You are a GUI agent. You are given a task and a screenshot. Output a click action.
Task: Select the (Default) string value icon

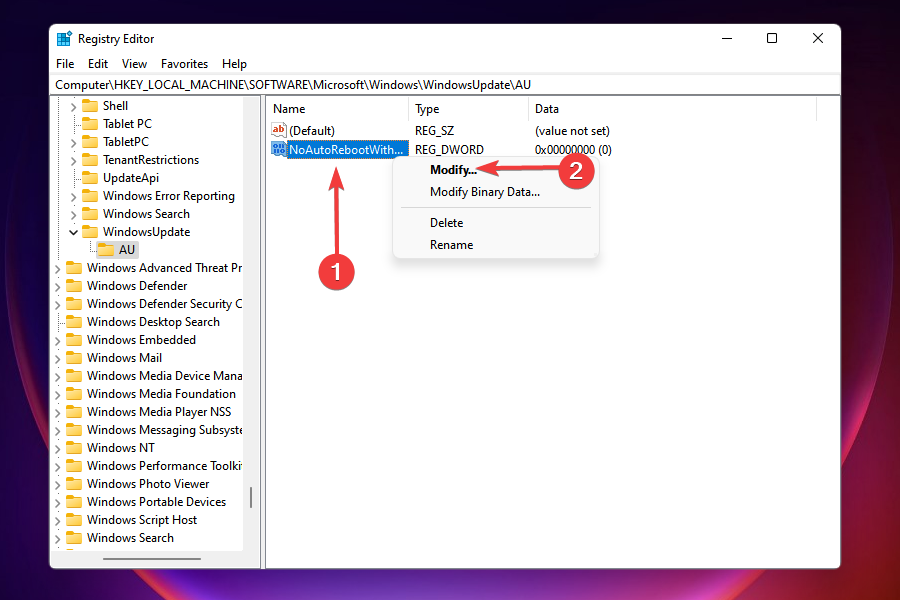click(x=279, y=130)
